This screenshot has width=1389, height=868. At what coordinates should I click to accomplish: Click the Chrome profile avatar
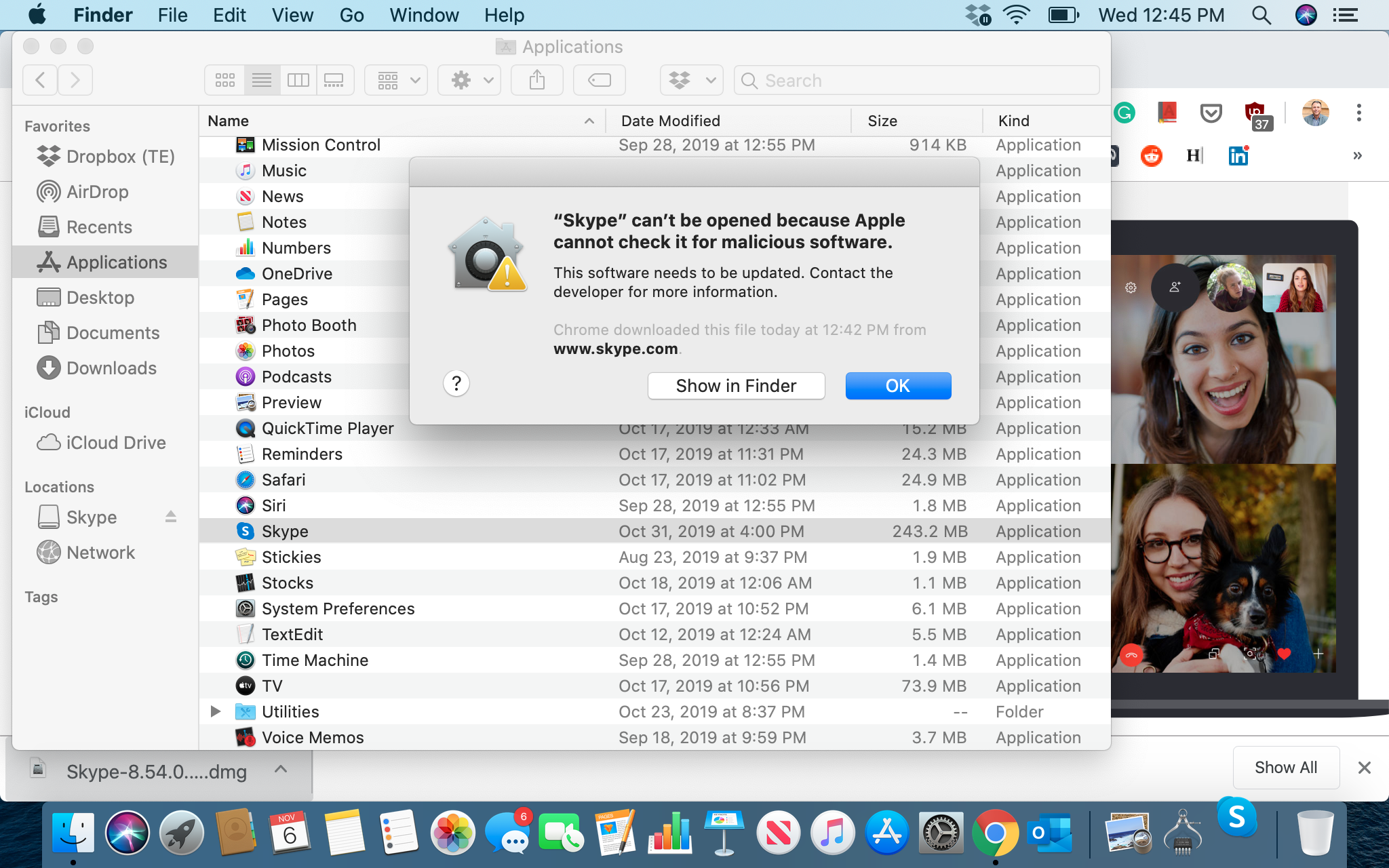(x=1315, y=113)
